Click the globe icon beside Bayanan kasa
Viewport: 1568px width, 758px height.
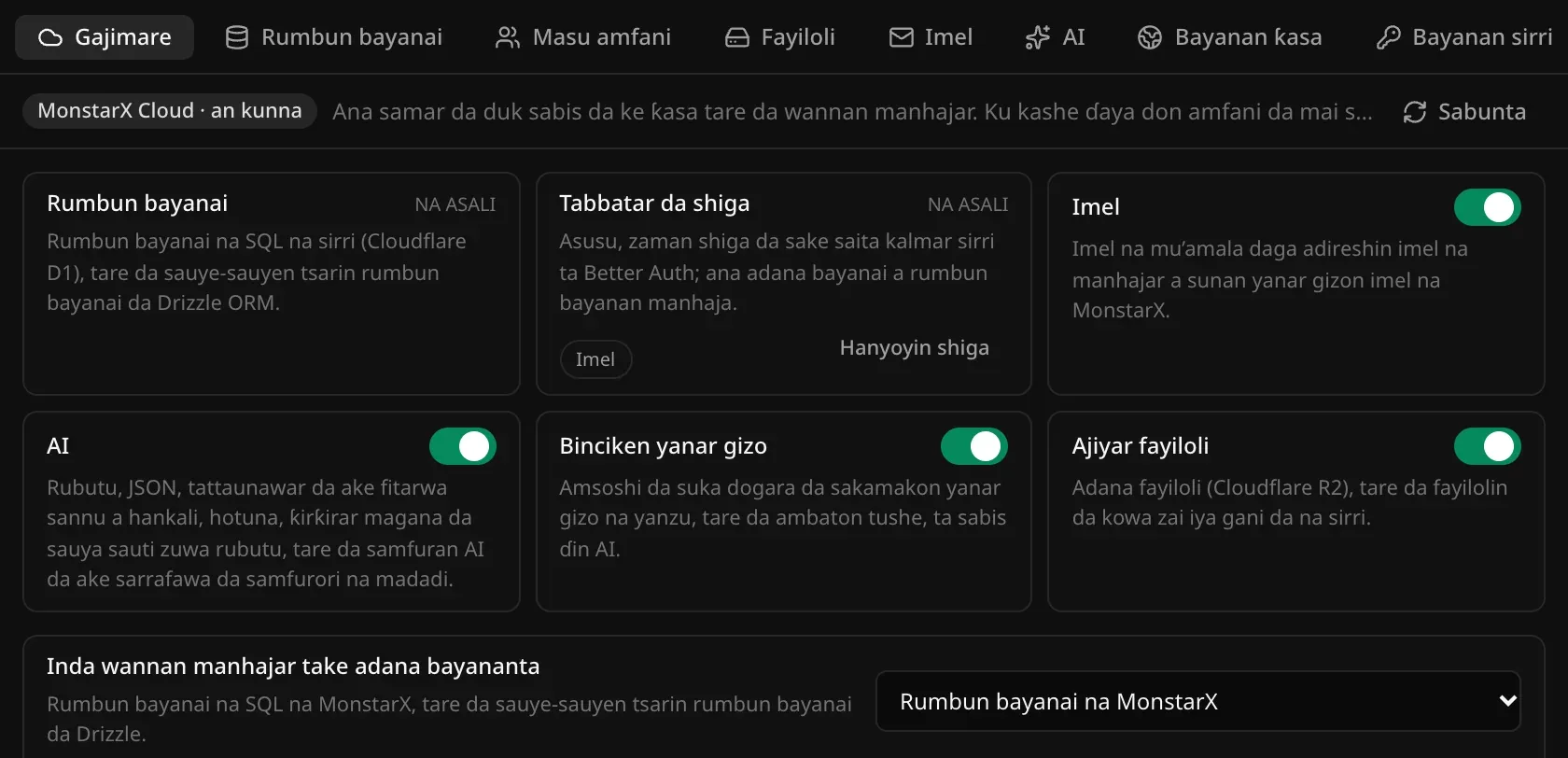1150,37
